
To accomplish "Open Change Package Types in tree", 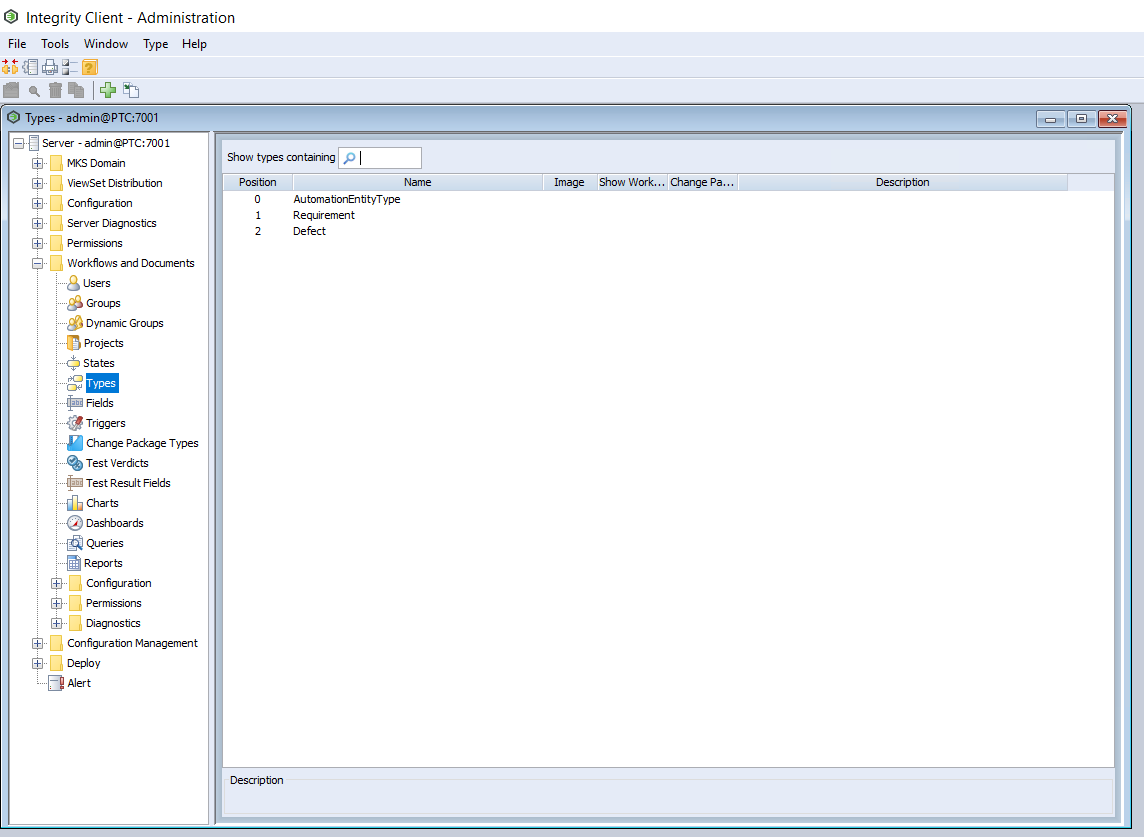I will click(x=142, y=443).
